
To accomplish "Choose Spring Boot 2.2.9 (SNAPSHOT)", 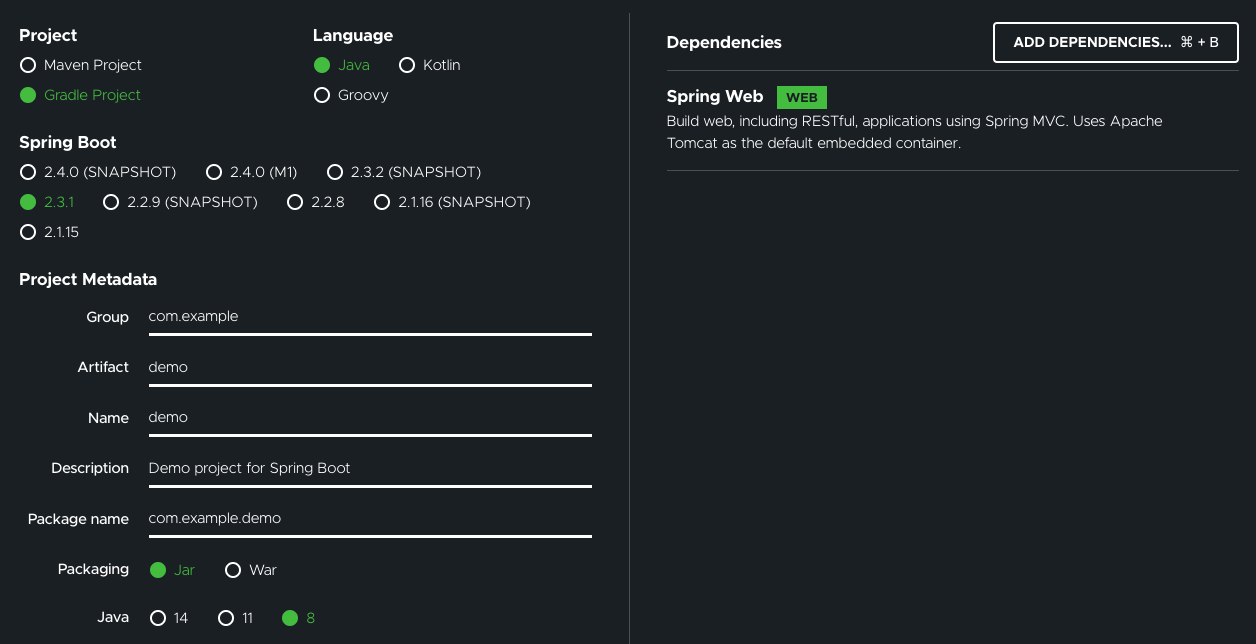I will (x=181, y=202).
